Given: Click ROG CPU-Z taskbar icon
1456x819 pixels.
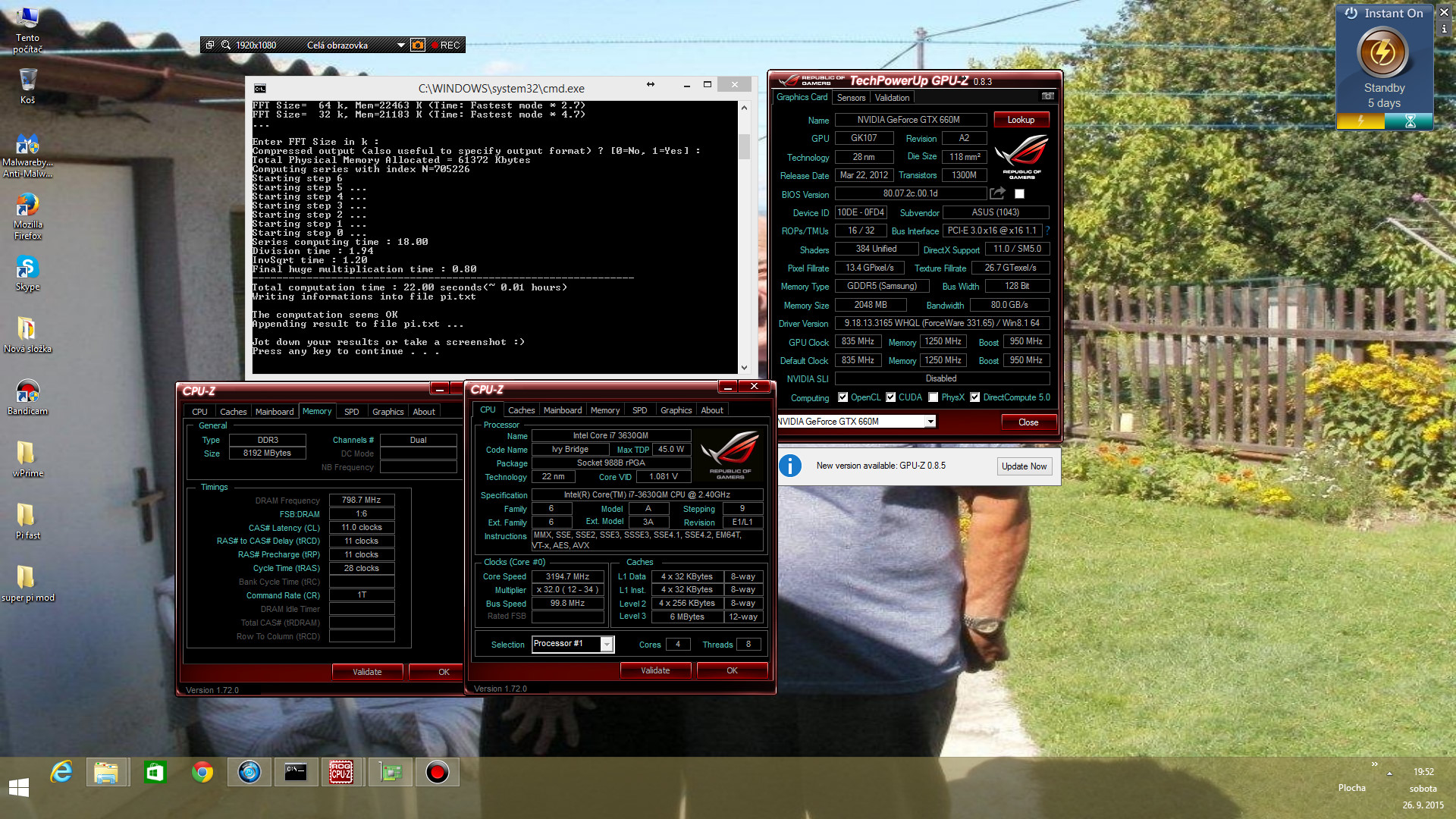Looking at the screenshot, I should [x=341, y=773].
